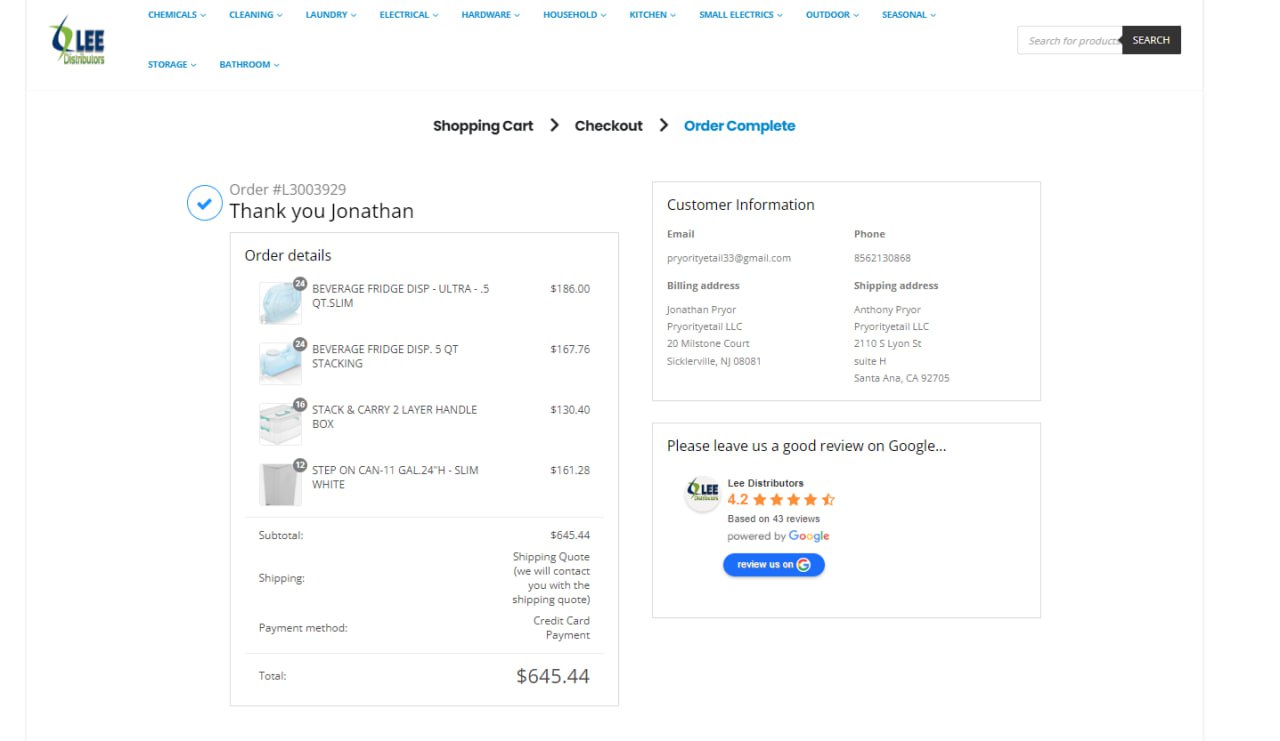
Task: Go back to the Shopping Cart step
Action: [483, 126]
